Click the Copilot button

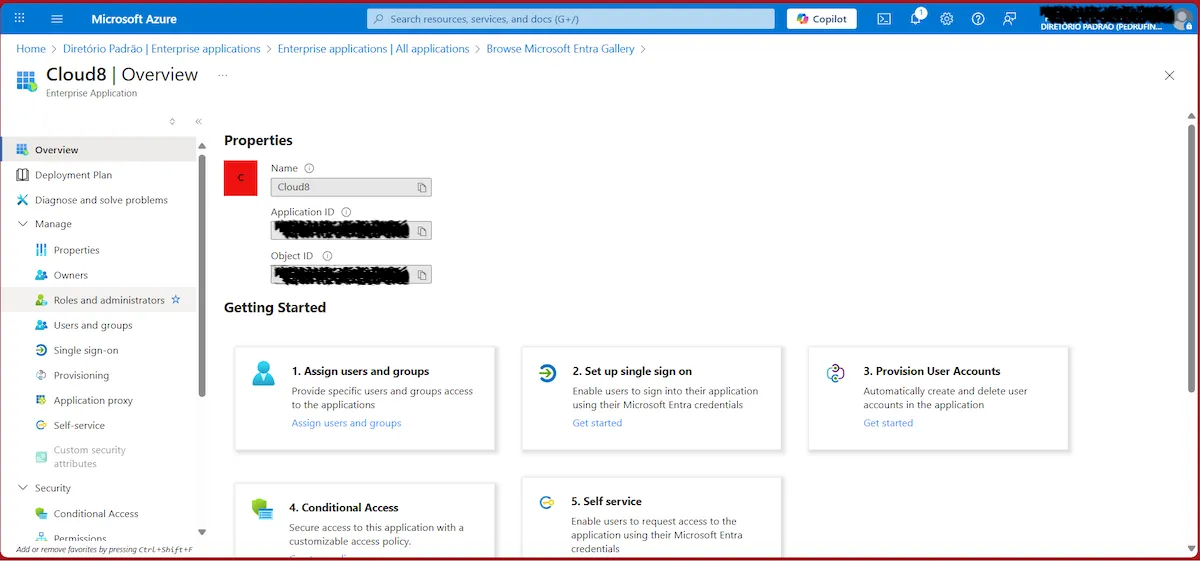[822, 19]
